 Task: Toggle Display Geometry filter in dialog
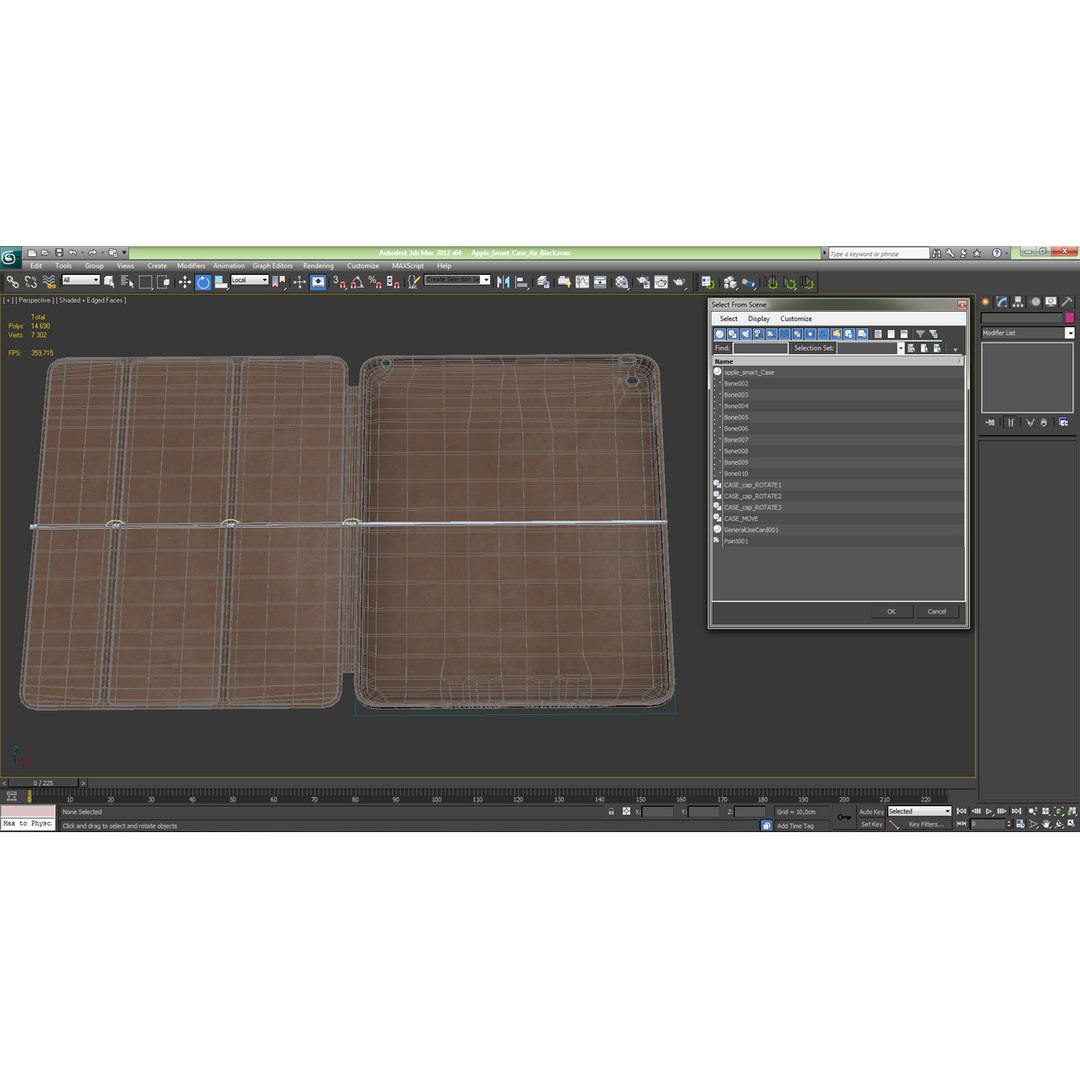tap(720, 334)
